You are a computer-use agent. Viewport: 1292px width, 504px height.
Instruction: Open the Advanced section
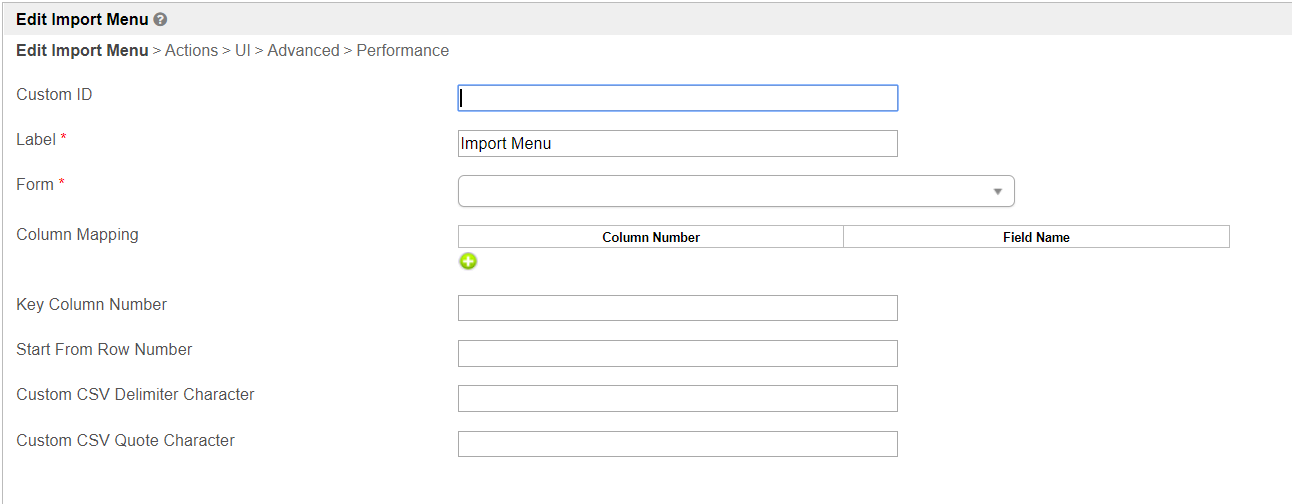pyautogui.click(x=303, y=50)
